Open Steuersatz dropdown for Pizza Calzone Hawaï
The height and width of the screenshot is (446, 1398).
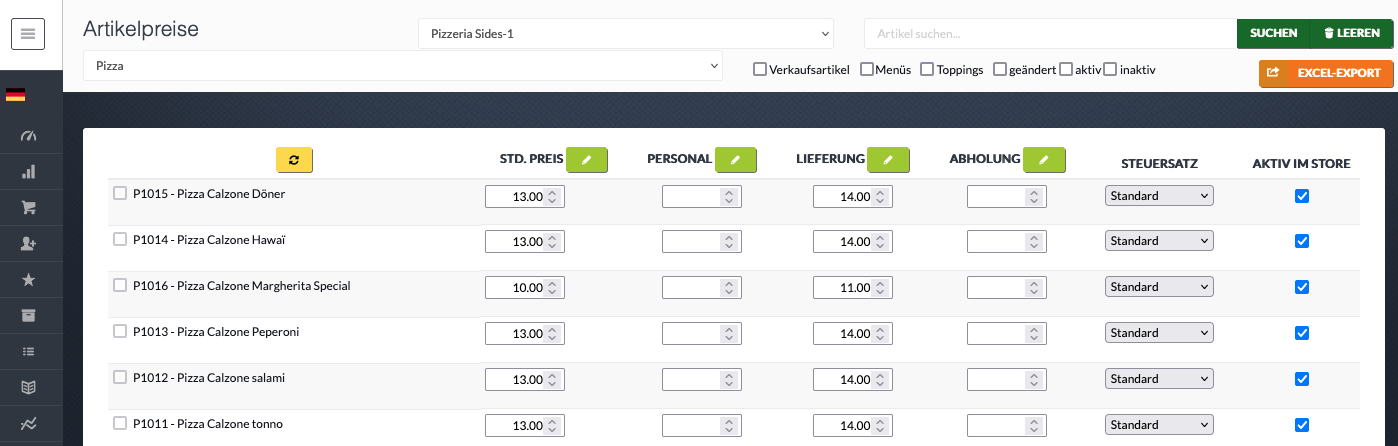tap(1159, 241)
